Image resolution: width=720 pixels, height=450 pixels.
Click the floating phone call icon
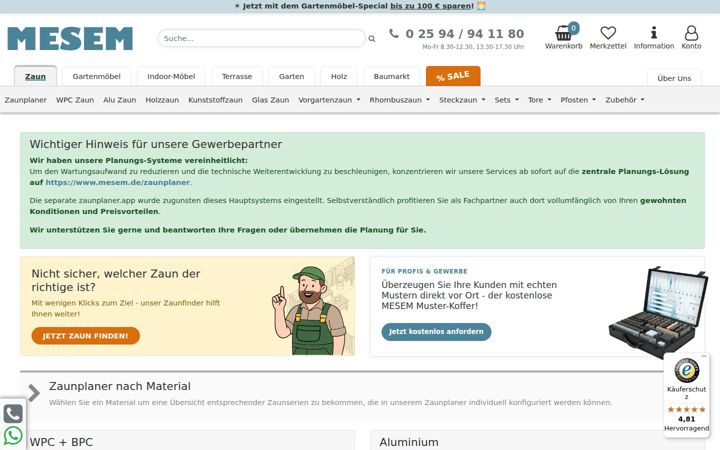[13, 414]
